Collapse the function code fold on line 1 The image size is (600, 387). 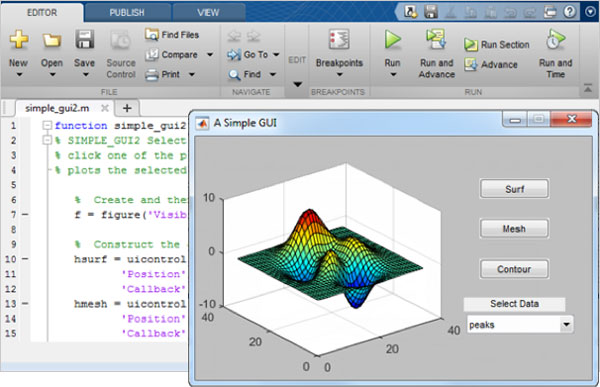pyautogui.click(x=47, y=125)
